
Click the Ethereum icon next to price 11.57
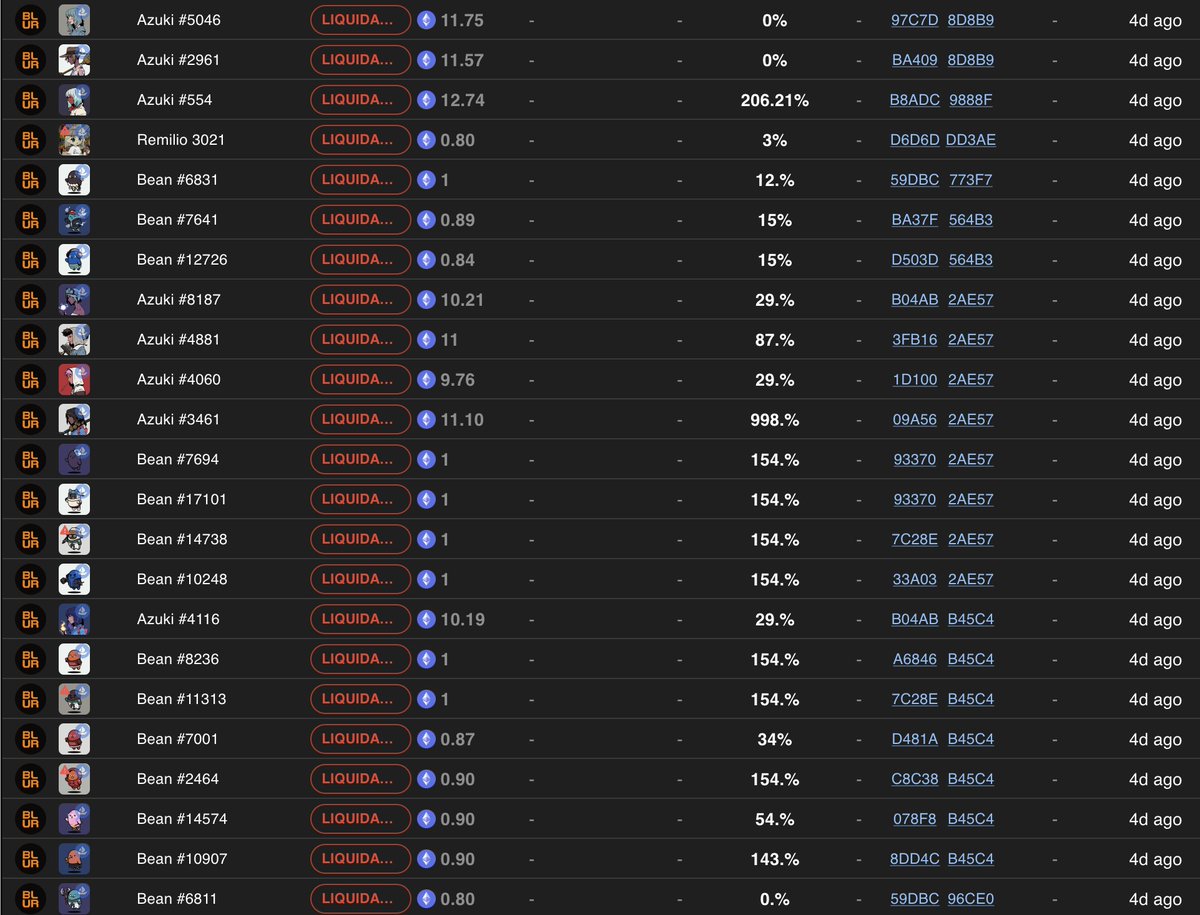tap(427, 60)
